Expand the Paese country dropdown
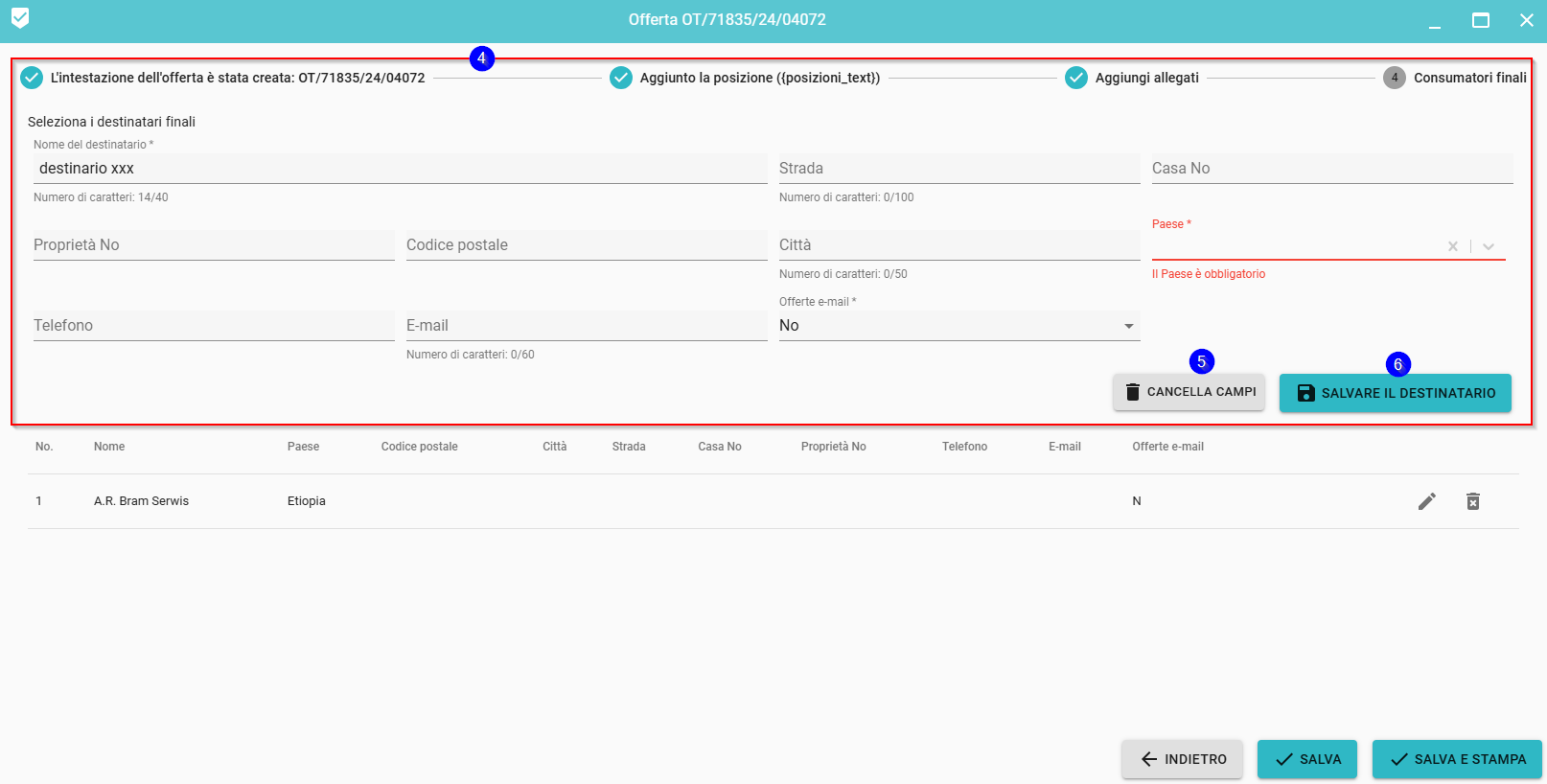The width and height of the screenshot is (1547, 784). (1488, 246)
